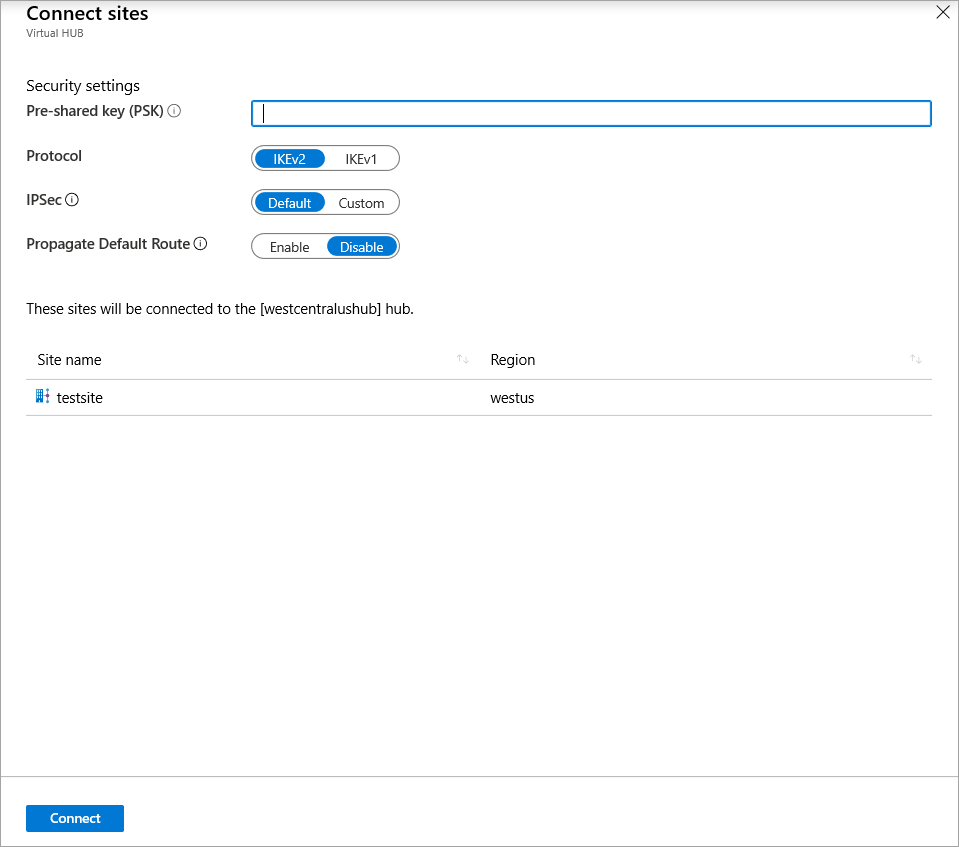Focus the Pre-shared key input field

591,113
